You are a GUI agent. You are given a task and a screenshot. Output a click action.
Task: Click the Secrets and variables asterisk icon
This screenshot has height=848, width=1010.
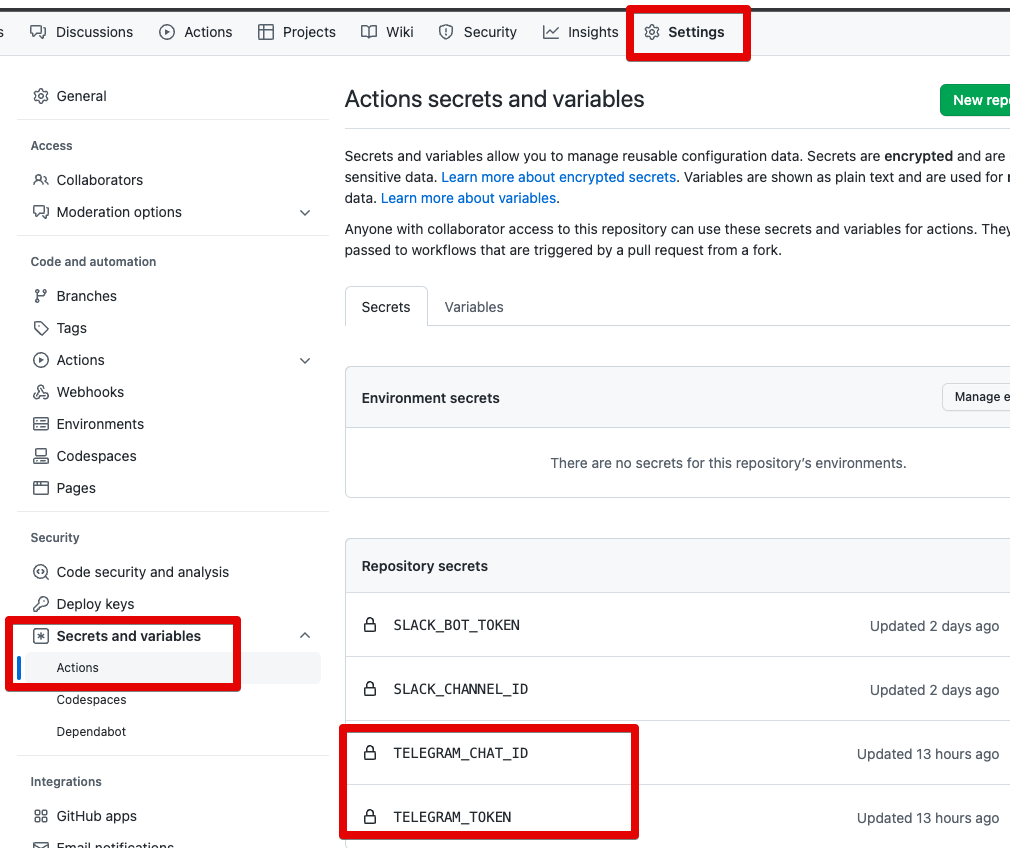click(41, 636)
